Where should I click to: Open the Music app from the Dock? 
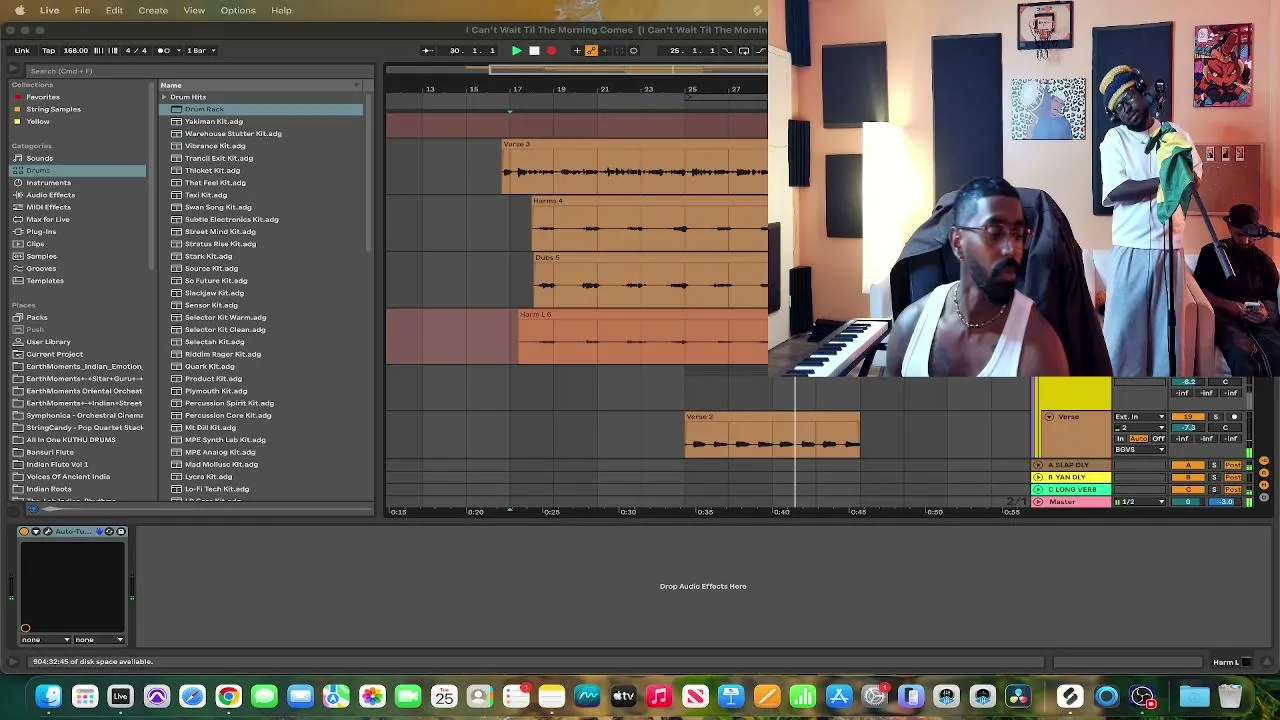659,696
